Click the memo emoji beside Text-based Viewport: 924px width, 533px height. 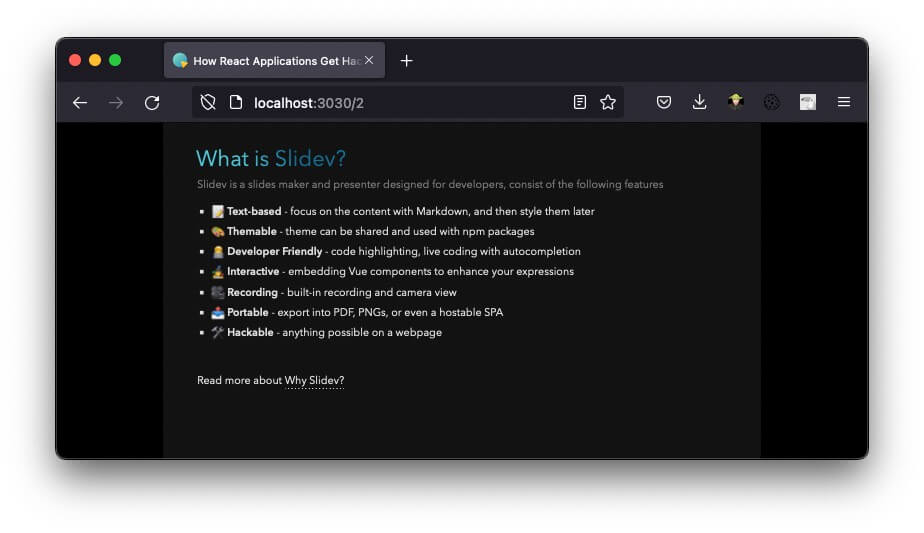218,212
